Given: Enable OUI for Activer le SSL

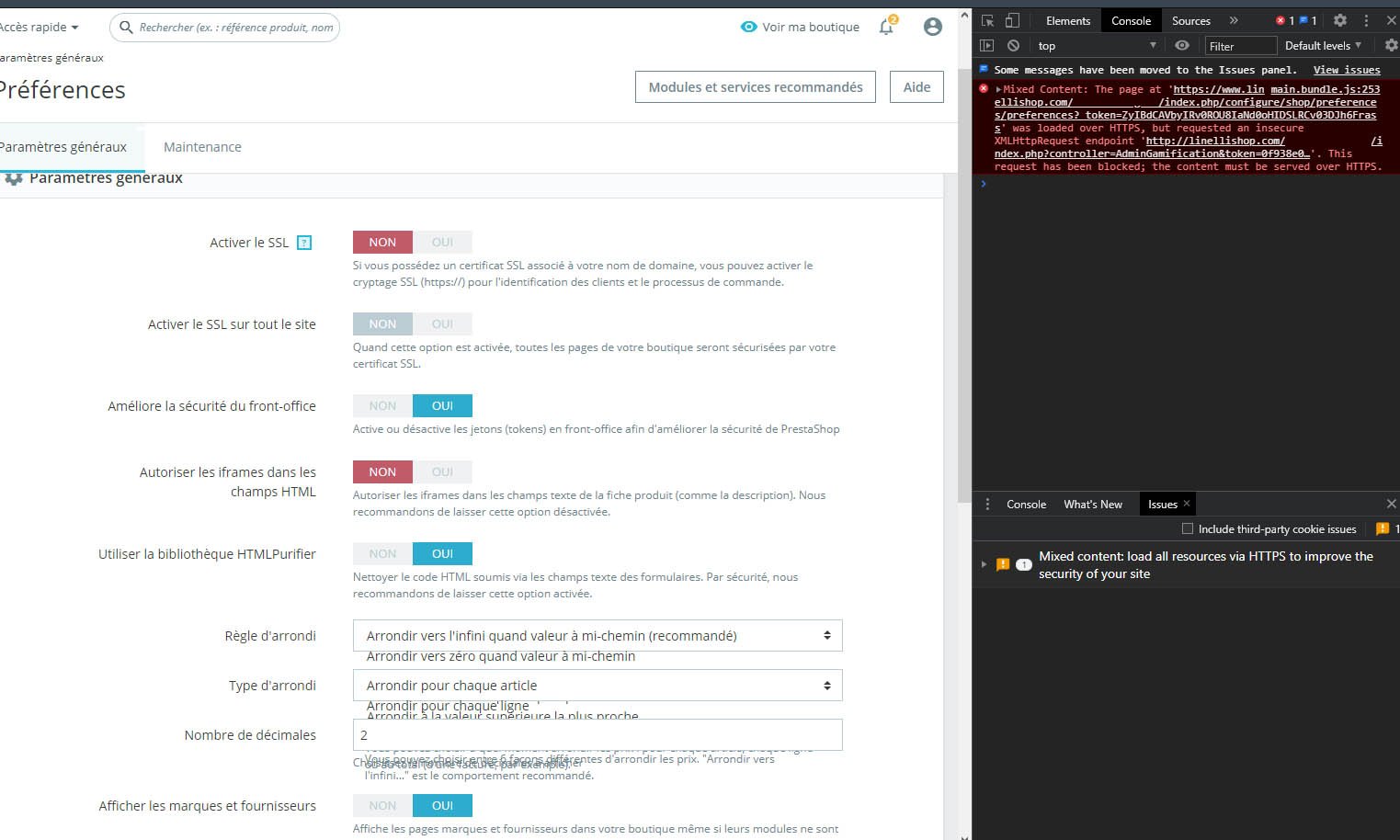Looking at the screenshot, I should pyautogui.click(x=442, y=243).
